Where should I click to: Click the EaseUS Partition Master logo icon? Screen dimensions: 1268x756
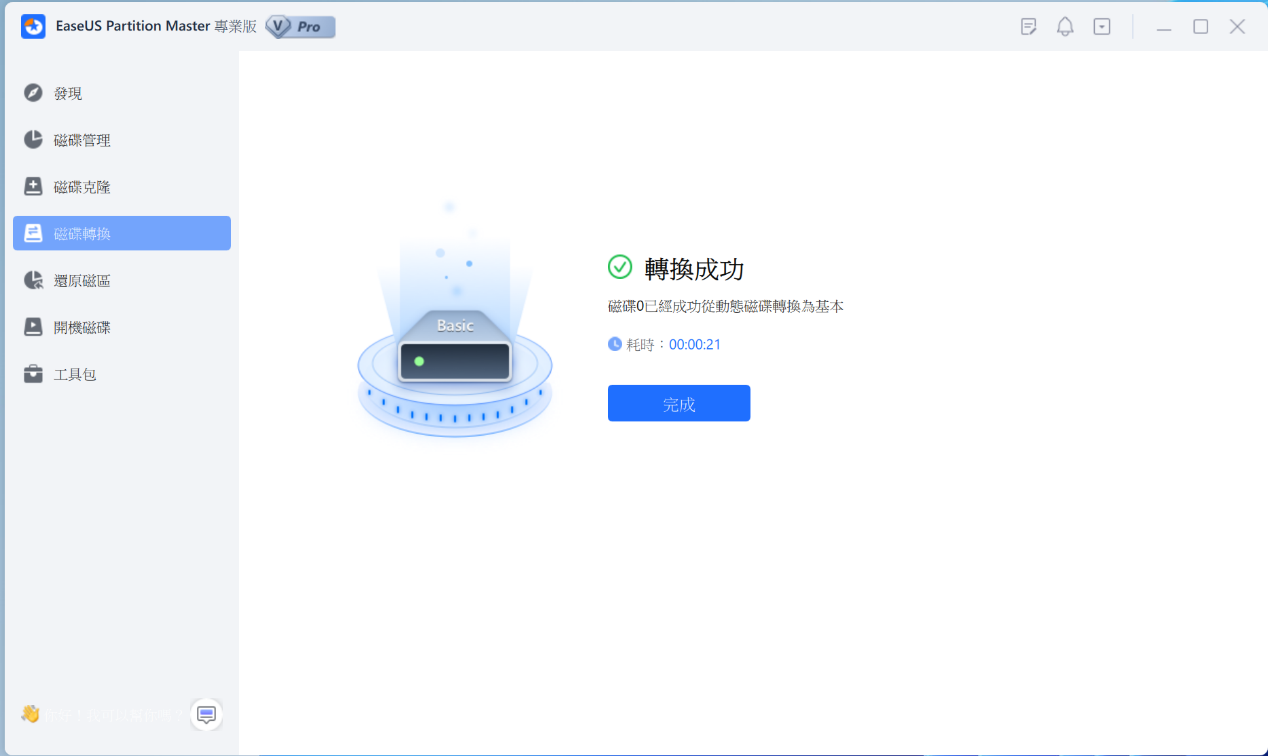click(x=33, y=27)
